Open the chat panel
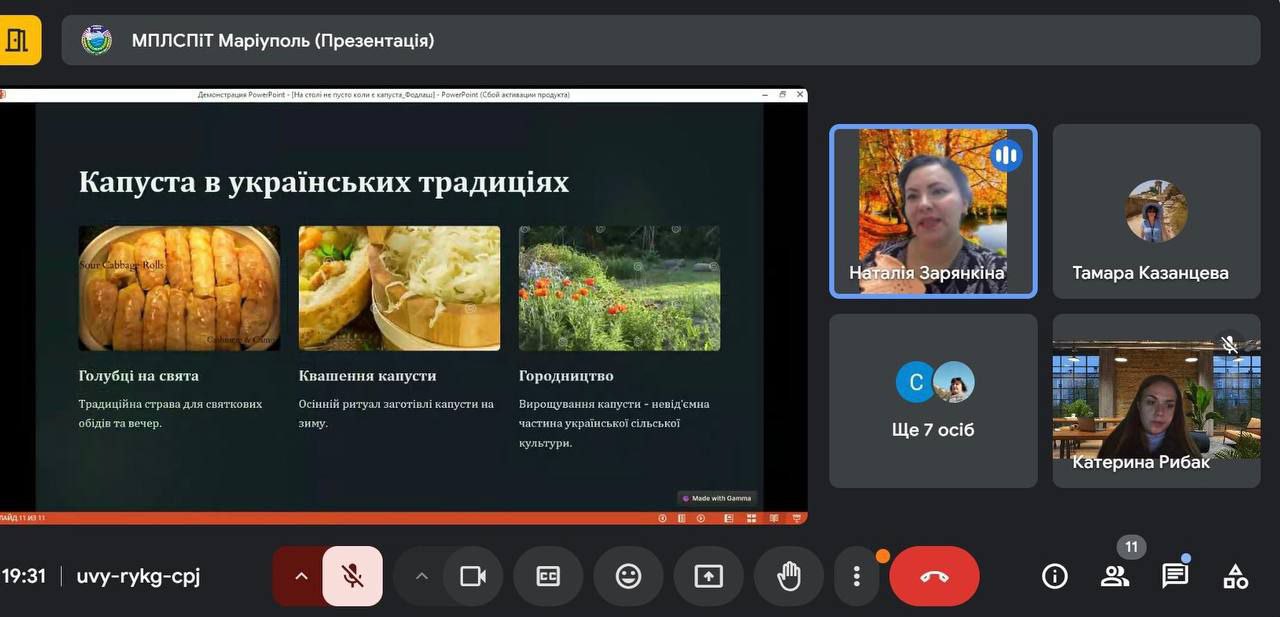 click(x=1175, y=576)
